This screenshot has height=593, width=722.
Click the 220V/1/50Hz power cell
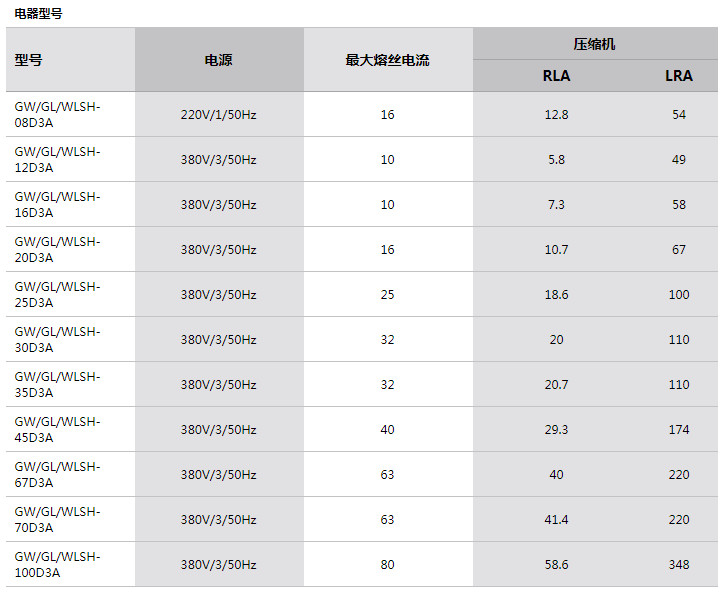pos(218,115)
